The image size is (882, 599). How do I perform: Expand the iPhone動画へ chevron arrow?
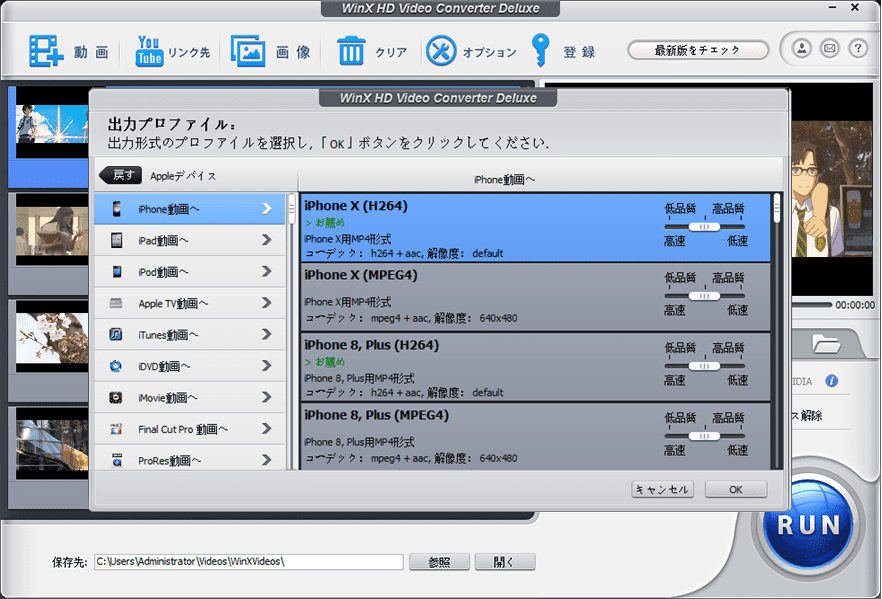[267, 209]
